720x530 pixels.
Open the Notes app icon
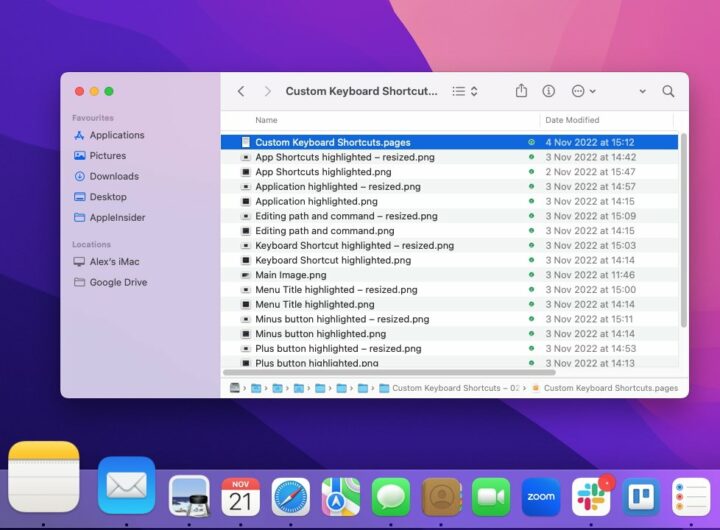pos(44,477)
